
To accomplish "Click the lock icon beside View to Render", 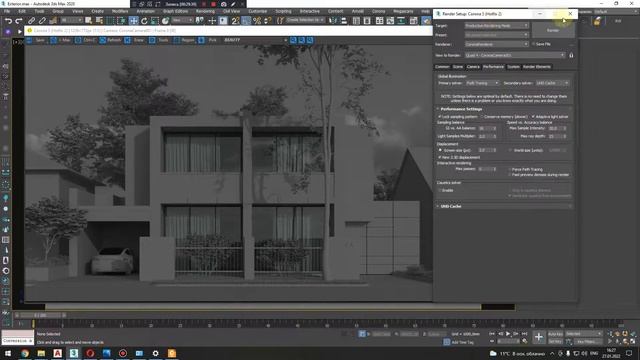I will [x=571, y=55].
